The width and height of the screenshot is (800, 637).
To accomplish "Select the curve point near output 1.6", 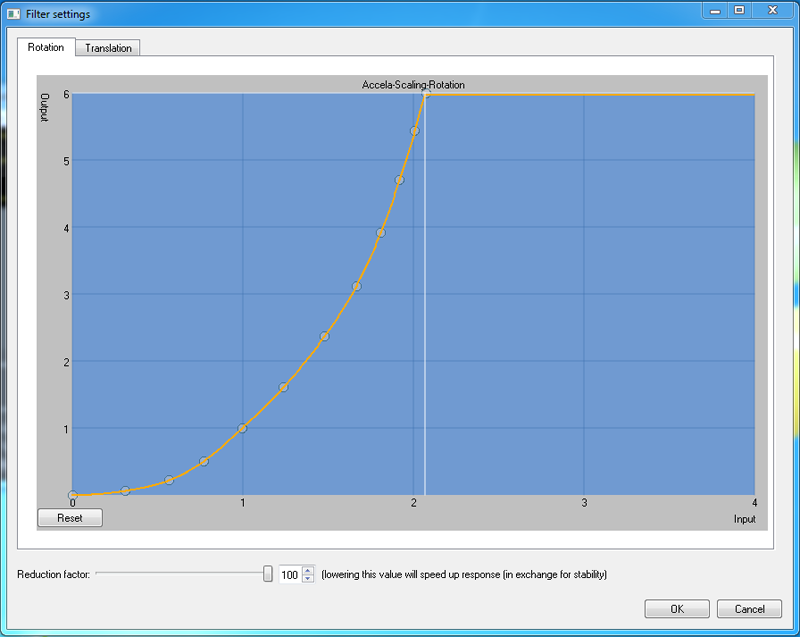I will pos(283,387).
